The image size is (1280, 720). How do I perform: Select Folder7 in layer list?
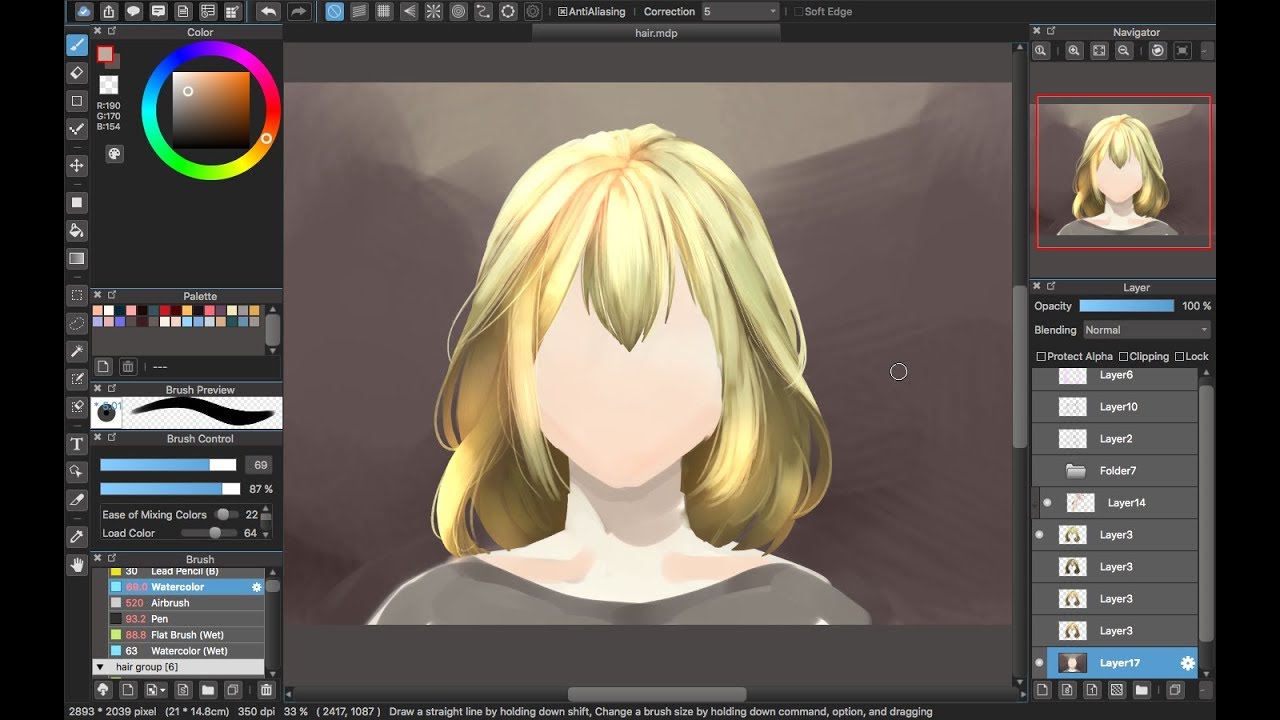tap(1115, 471)
